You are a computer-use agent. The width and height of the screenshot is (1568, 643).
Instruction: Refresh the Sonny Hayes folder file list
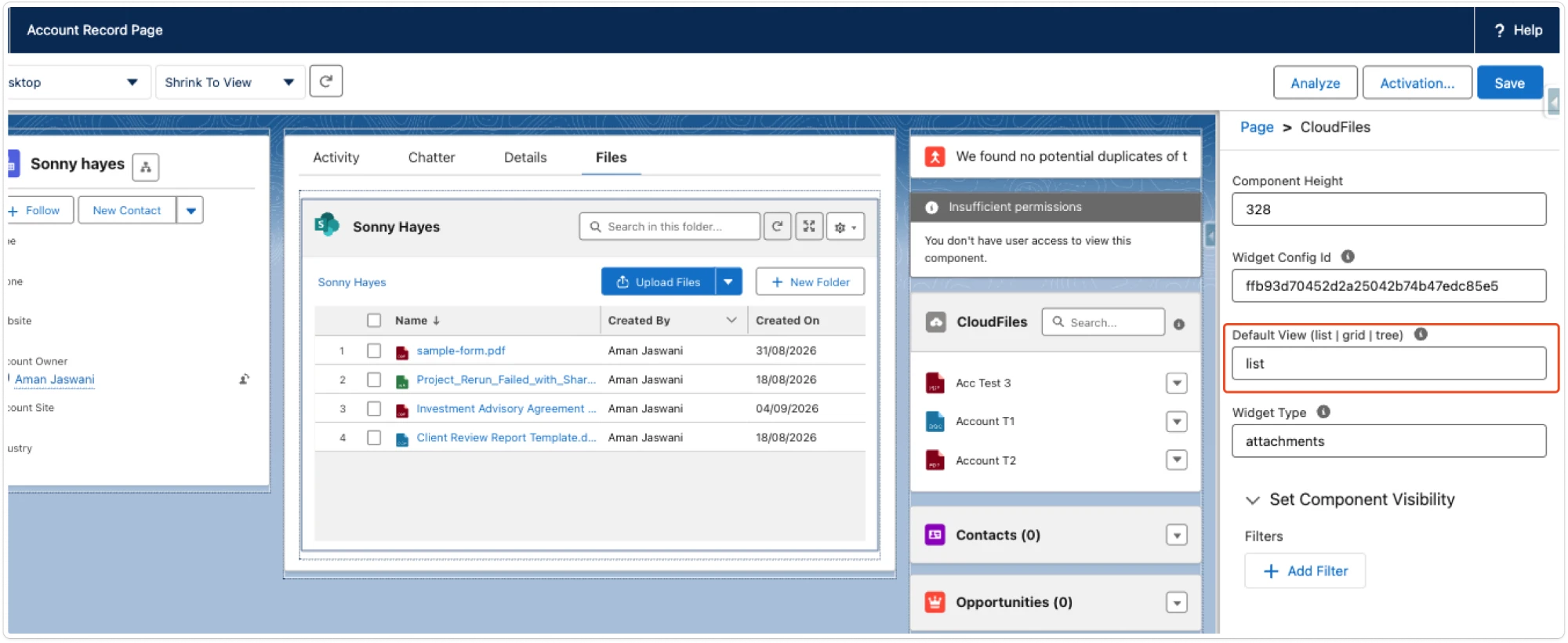point(777,227)
